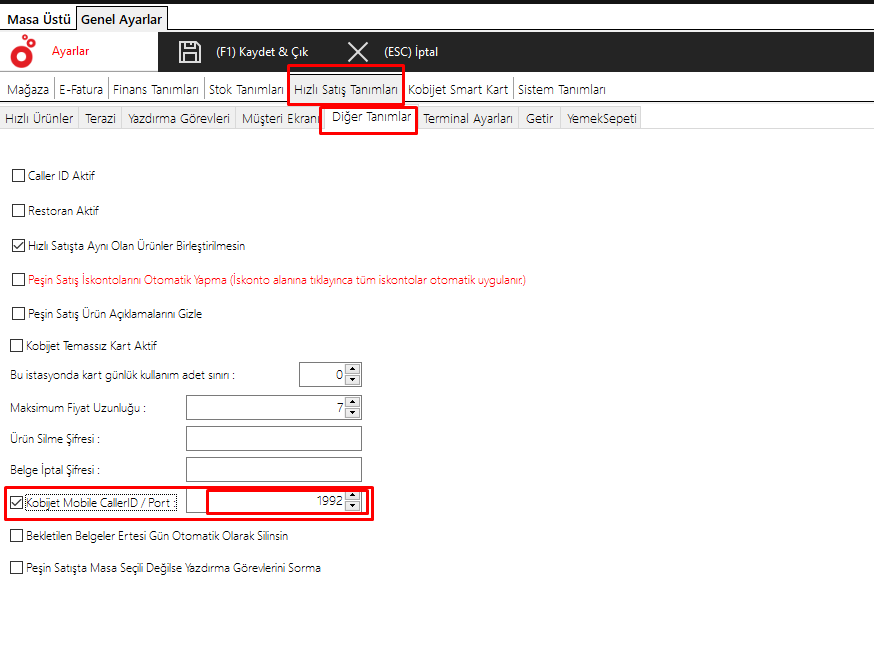The image size is (874, 657).
Task: Click the Belge İptal Şifresi field
Action: tap(274, 470)
